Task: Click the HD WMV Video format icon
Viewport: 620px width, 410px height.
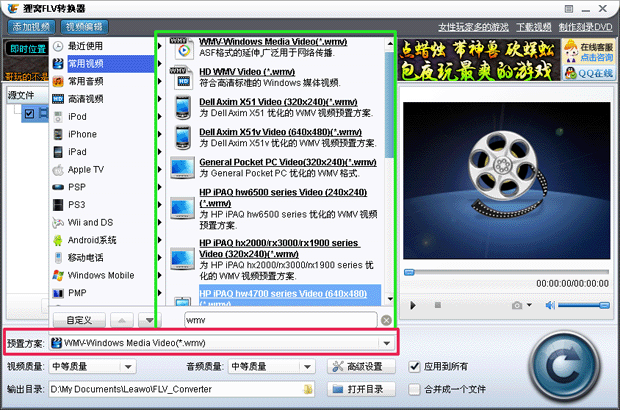Action: coord(182,78)
